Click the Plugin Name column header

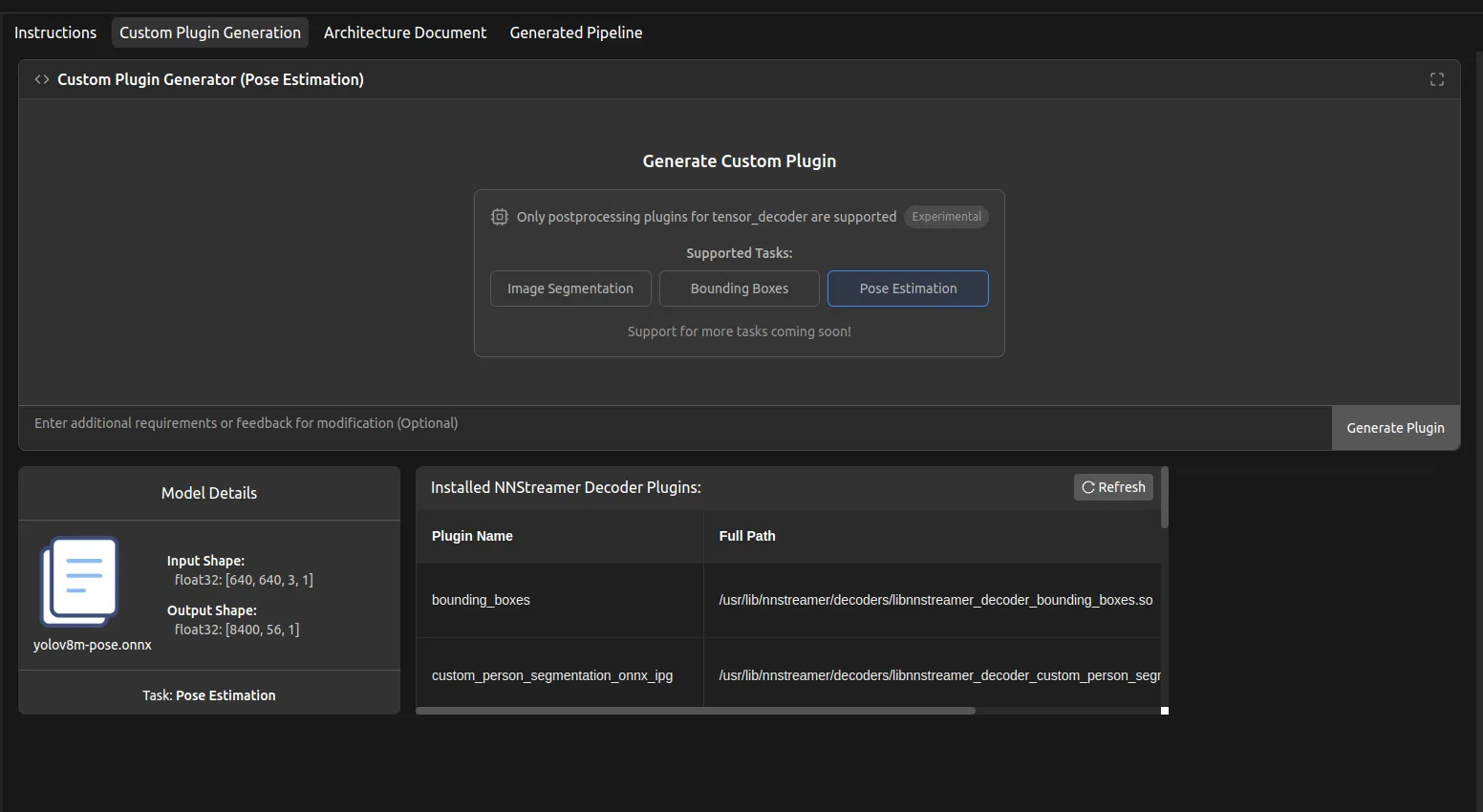point(560,536)
